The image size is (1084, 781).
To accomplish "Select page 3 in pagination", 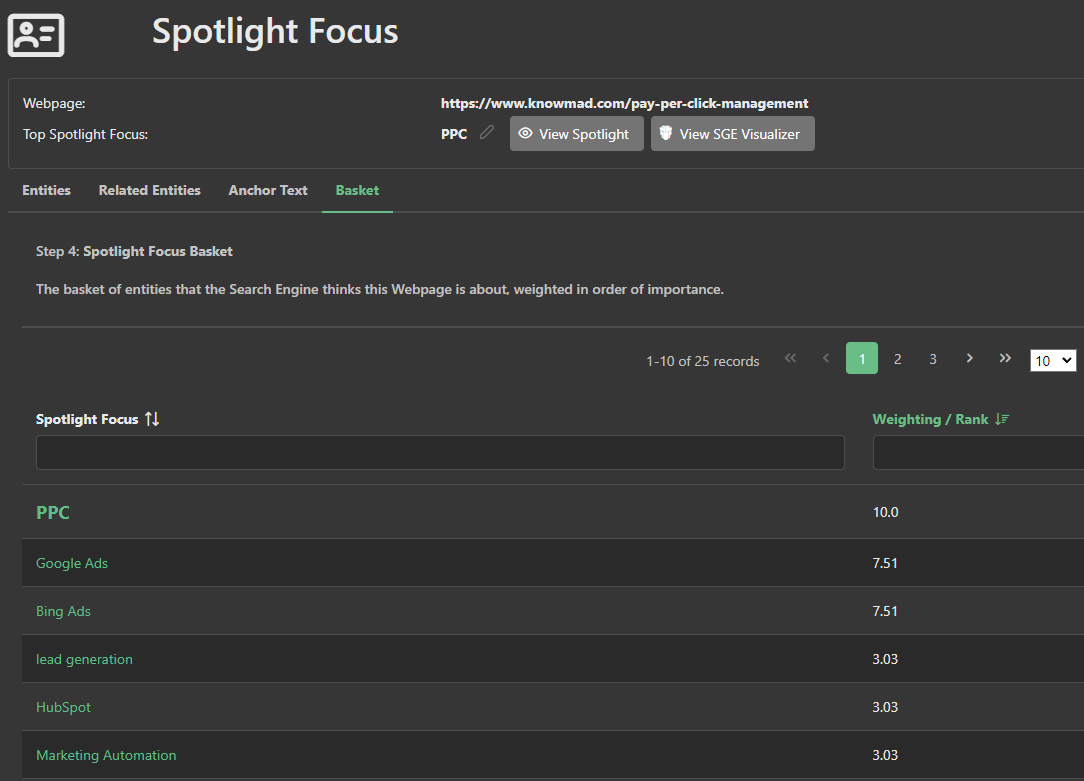I will tap(933, 359).
